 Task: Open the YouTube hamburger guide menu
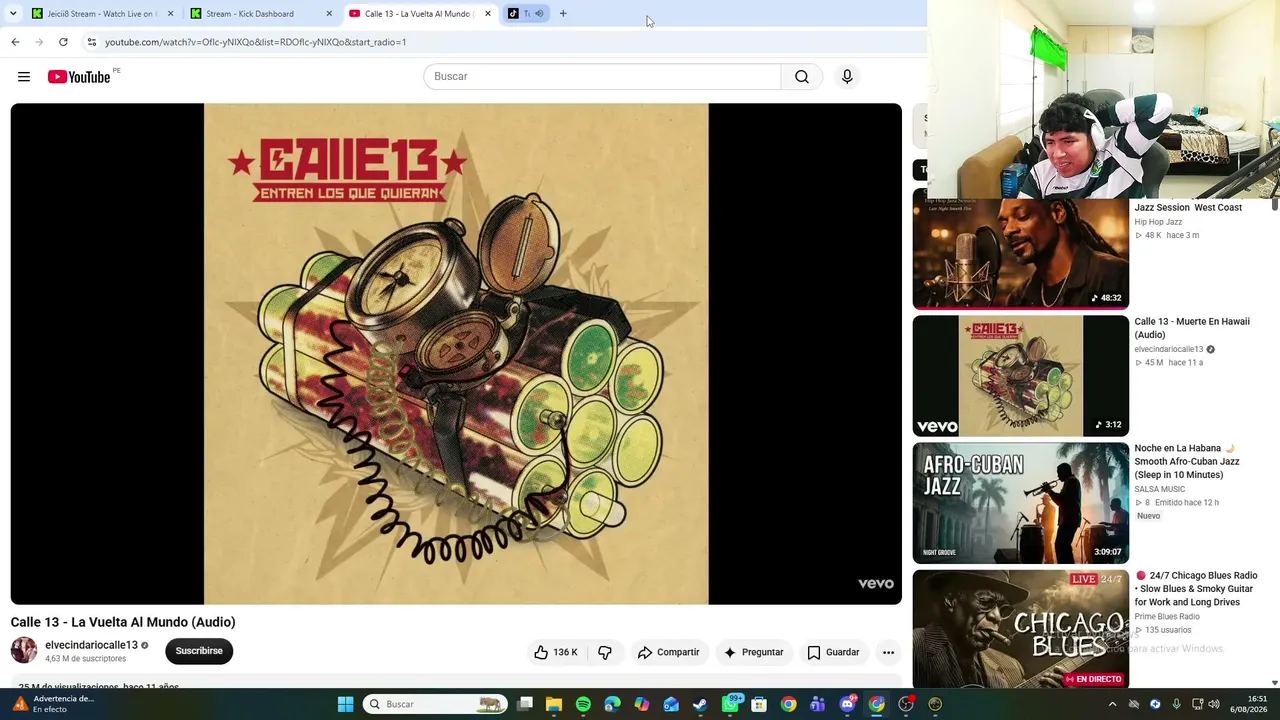(x=24, y=77)
